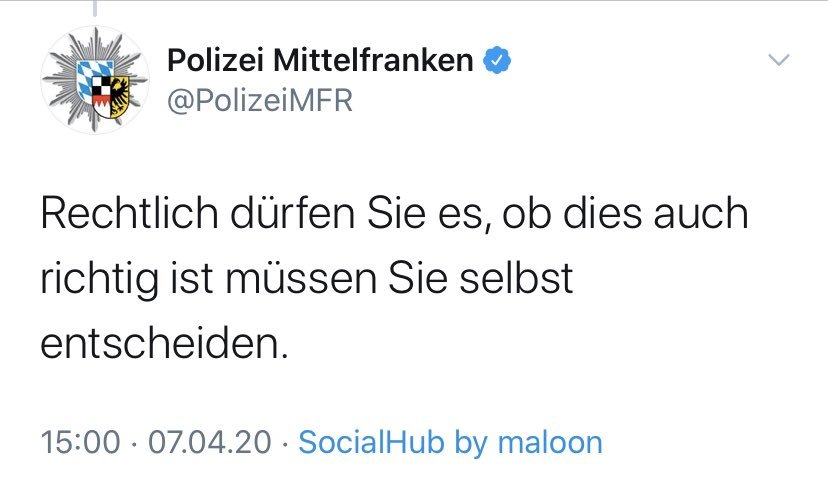828x486 pixels.
Task: Click the word "maloon" in the source
Action: point(550,442)
